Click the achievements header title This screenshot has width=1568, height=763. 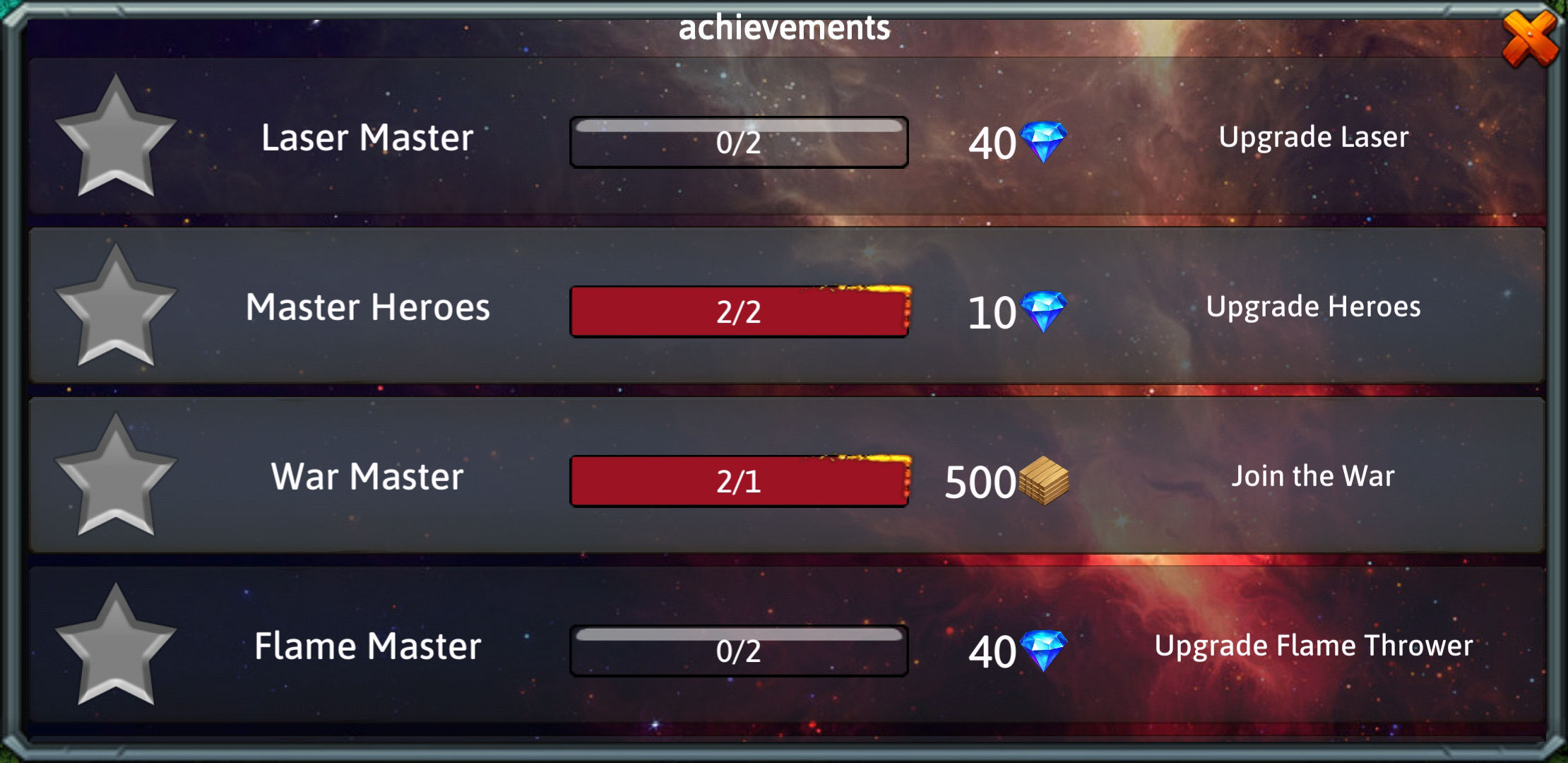coord(784,28)
